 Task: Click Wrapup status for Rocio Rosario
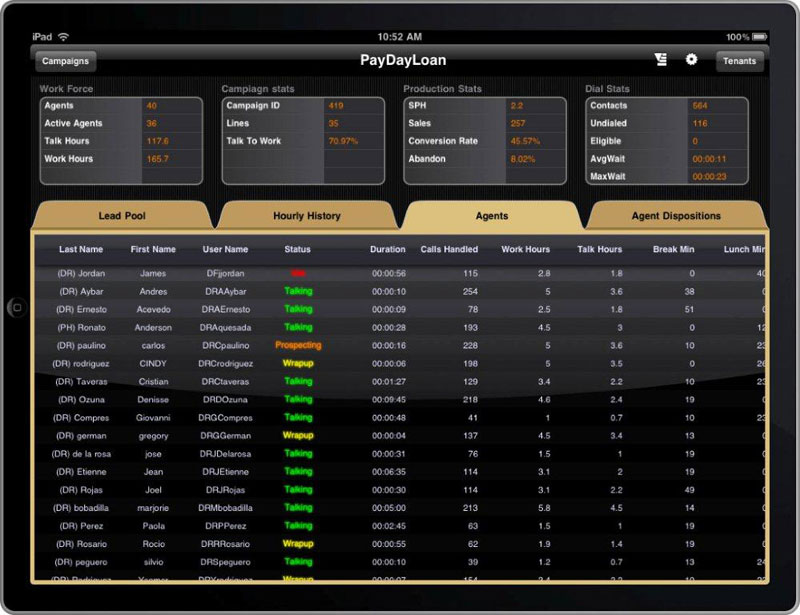tap(298, 544)
